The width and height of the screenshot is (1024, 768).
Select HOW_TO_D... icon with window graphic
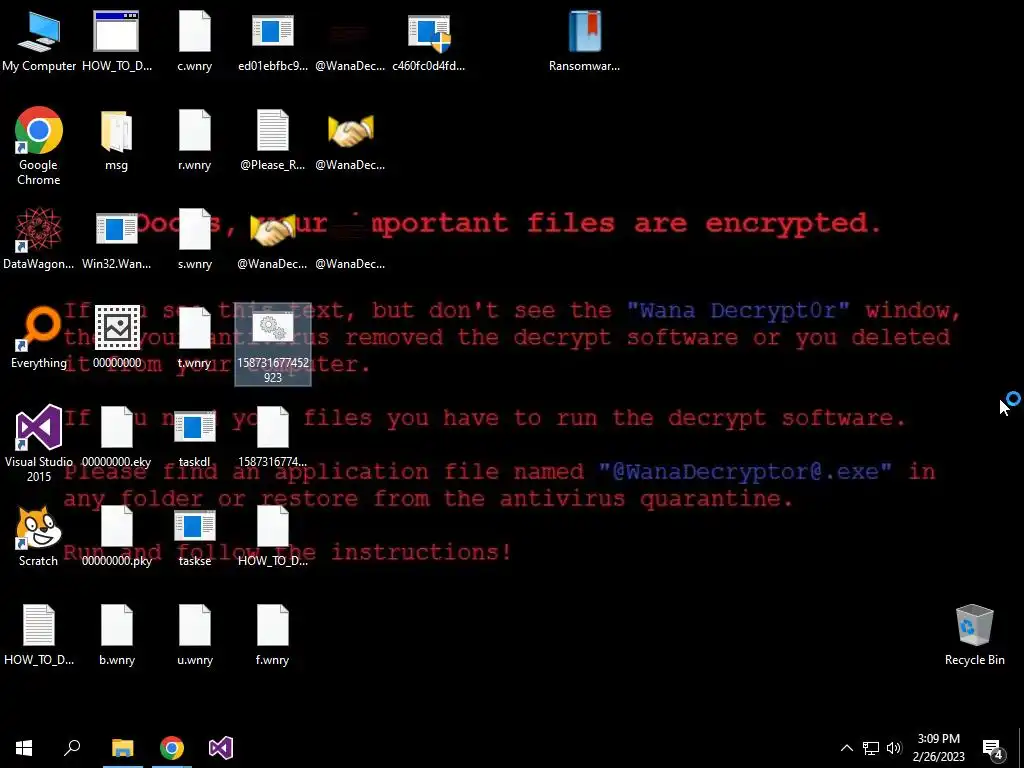[116, 42]
